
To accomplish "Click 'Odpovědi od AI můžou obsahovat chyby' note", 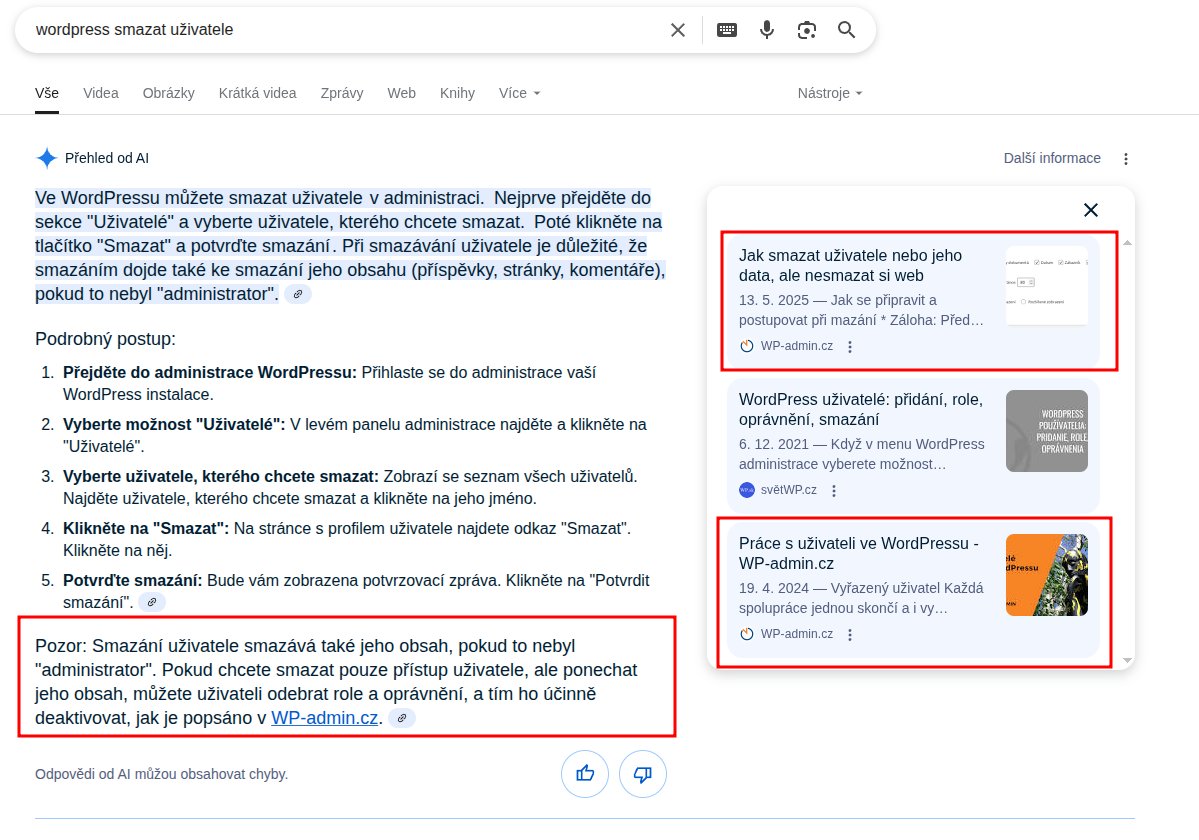I will coord(161,774).
